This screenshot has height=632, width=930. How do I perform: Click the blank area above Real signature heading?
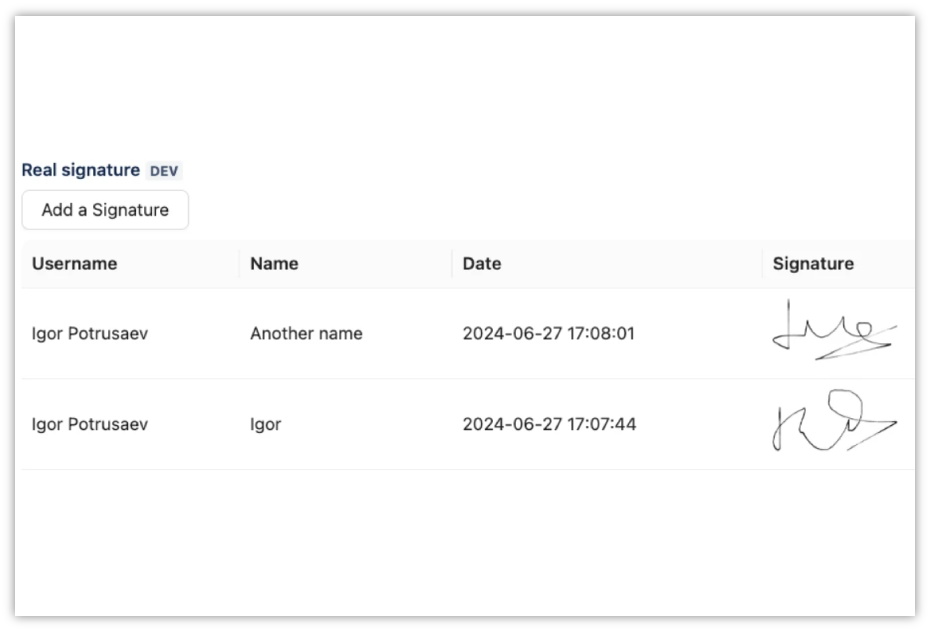467,86
